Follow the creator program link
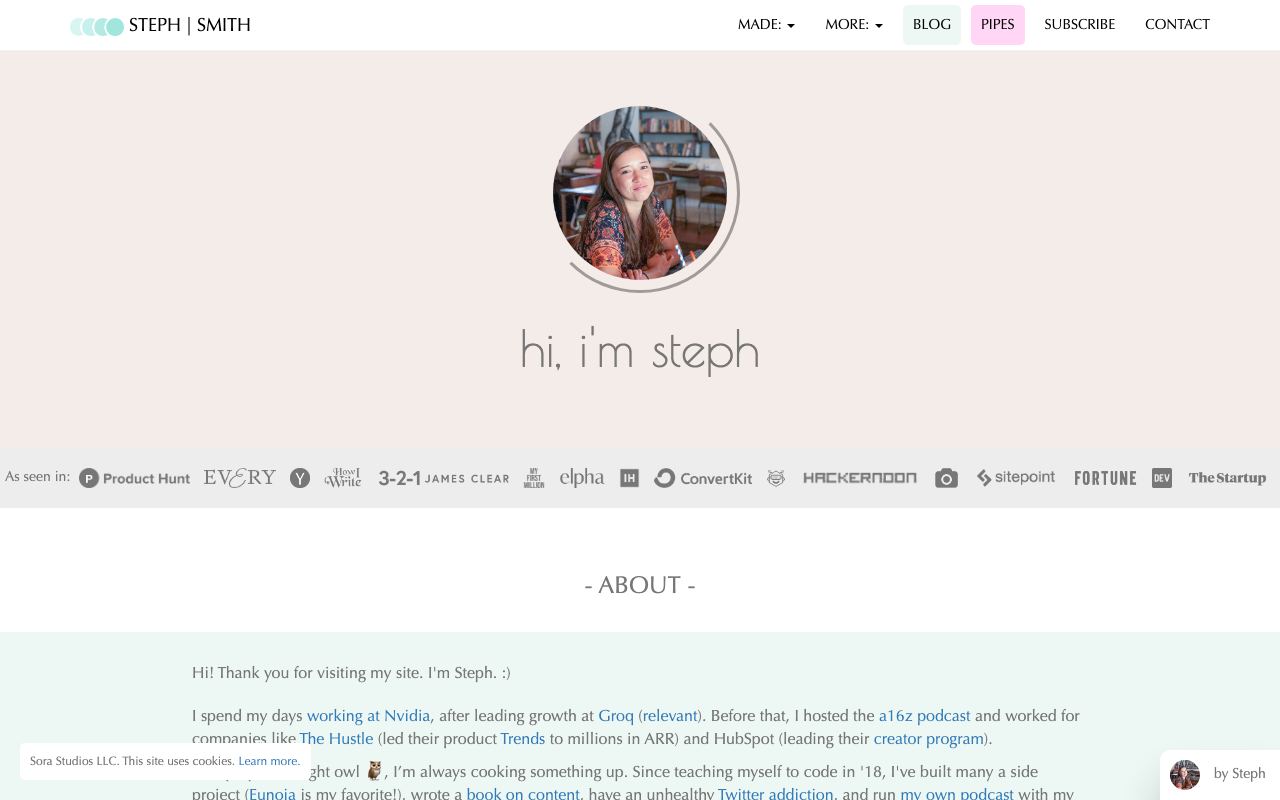This screenshot has width=1280, height=800. pos(929,739)
